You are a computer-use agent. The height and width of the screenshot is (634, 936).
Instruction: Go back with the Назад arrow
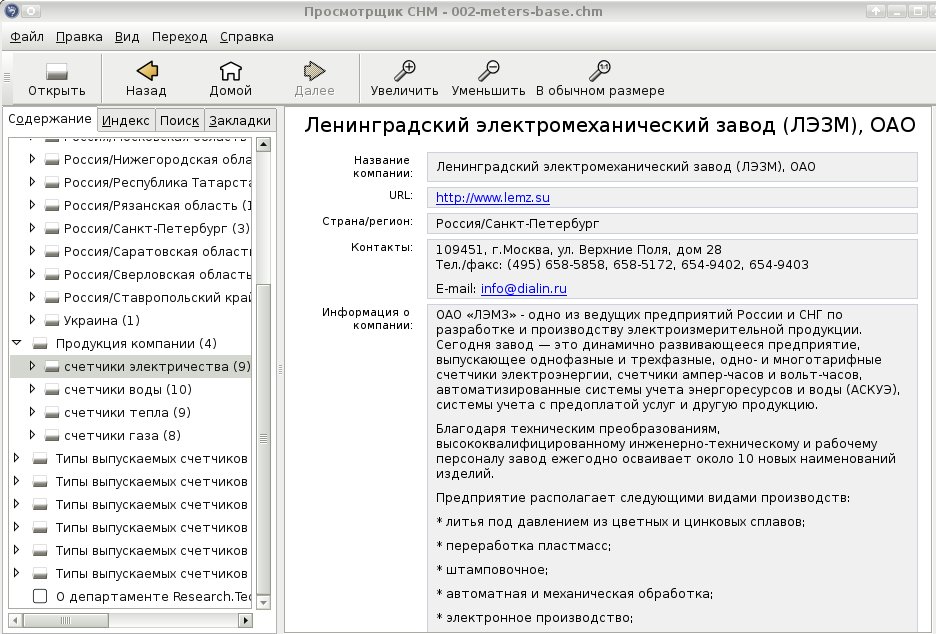[x=146, y=70]
